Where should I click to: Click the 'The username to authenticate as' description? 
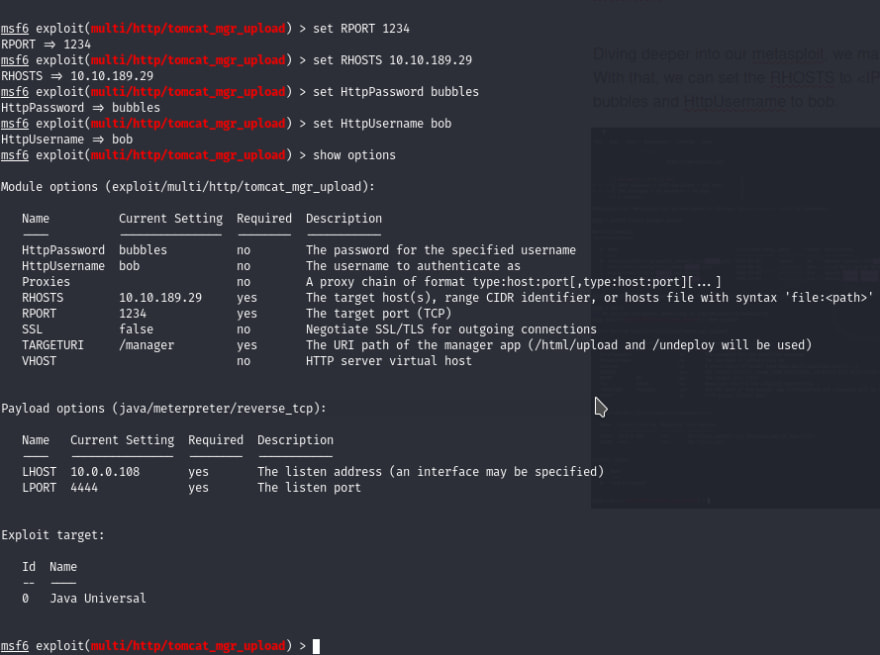point(413,266)
